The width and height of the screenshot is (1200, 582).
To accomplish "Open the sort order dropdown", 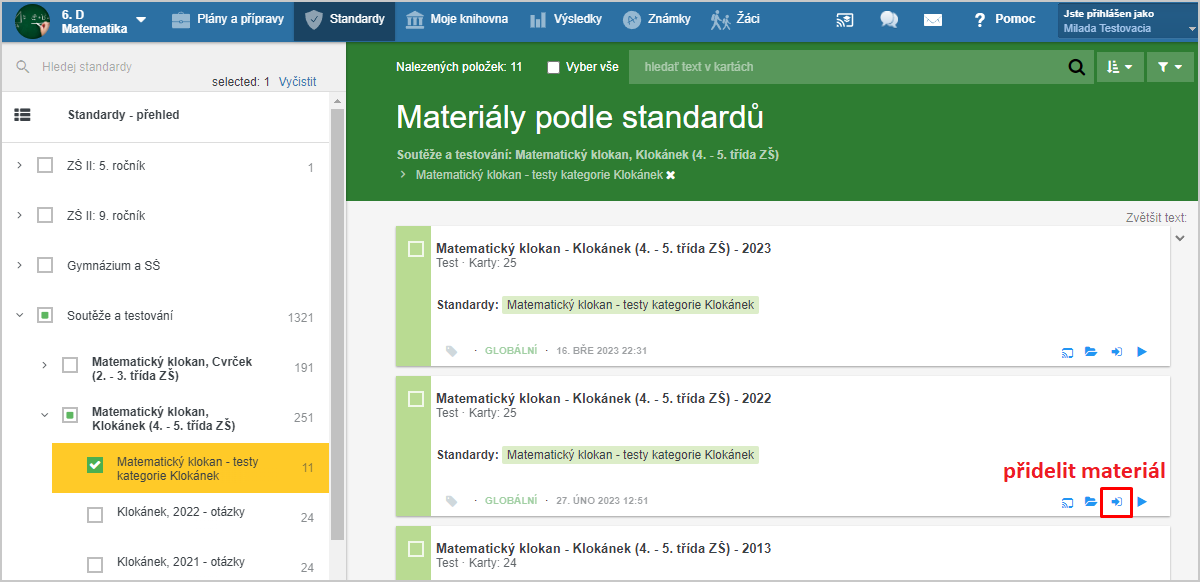I will (x=1120, y=67).
